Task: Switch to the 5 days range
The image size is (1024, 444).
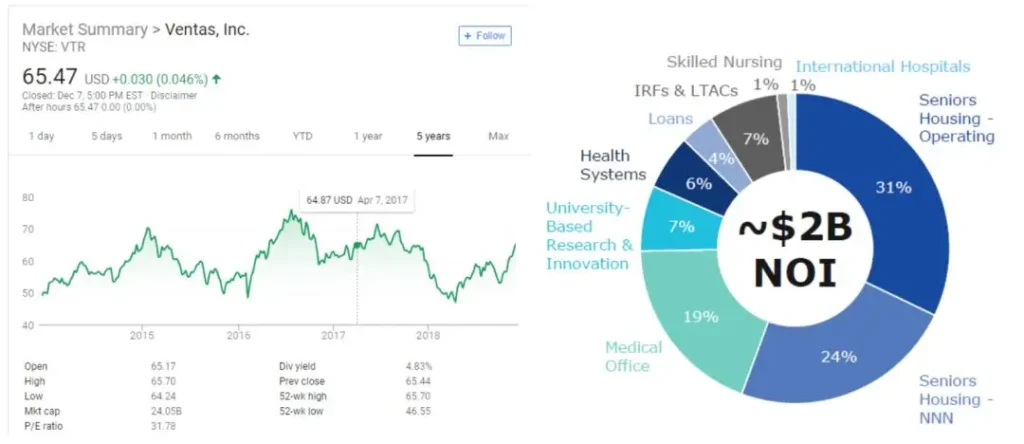Action: pos(107,136)
